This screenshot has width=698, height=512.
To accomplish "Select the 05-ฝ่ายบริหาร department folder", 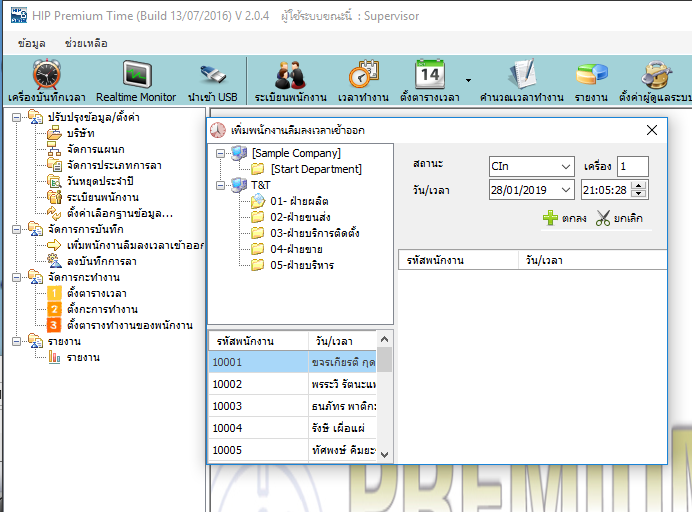I will pyautogui.click(x=302, y=265).
